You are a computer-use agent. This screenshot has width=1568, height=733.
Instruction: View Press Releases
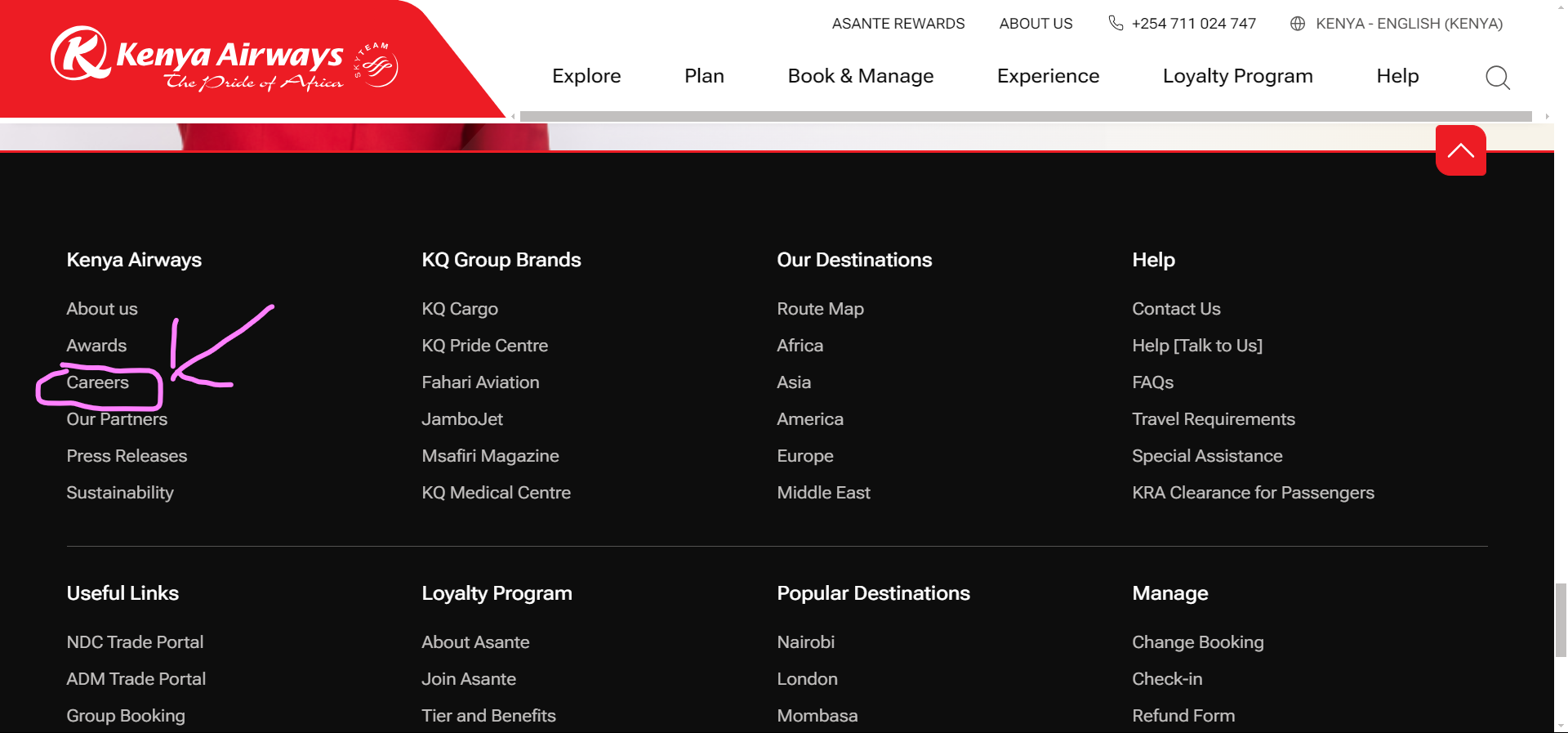(x=127, y=456)
